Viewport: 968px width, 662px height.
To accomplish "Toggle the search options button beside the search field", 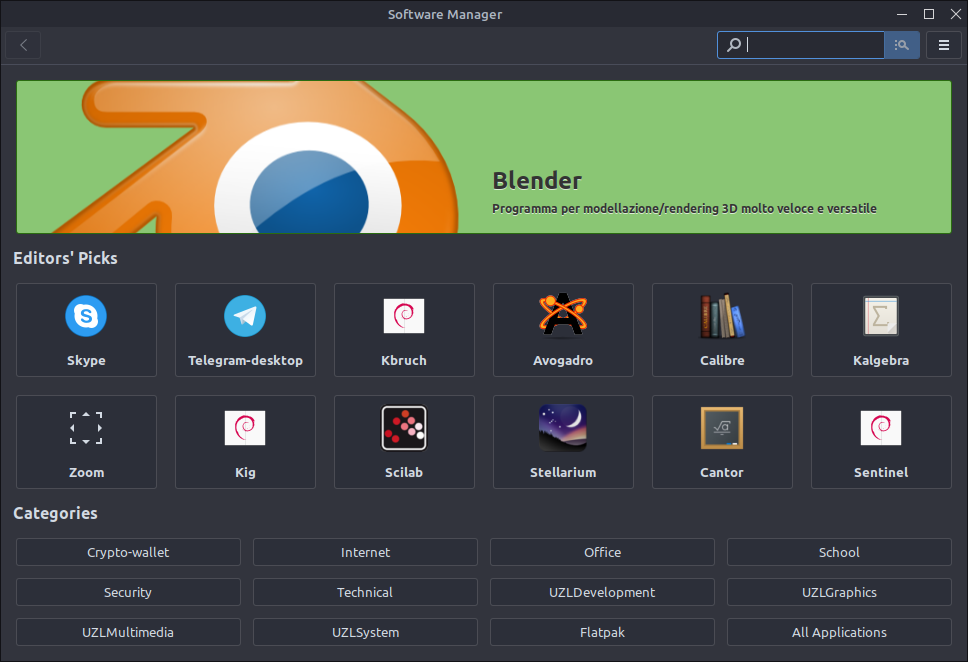I will 902,45.
